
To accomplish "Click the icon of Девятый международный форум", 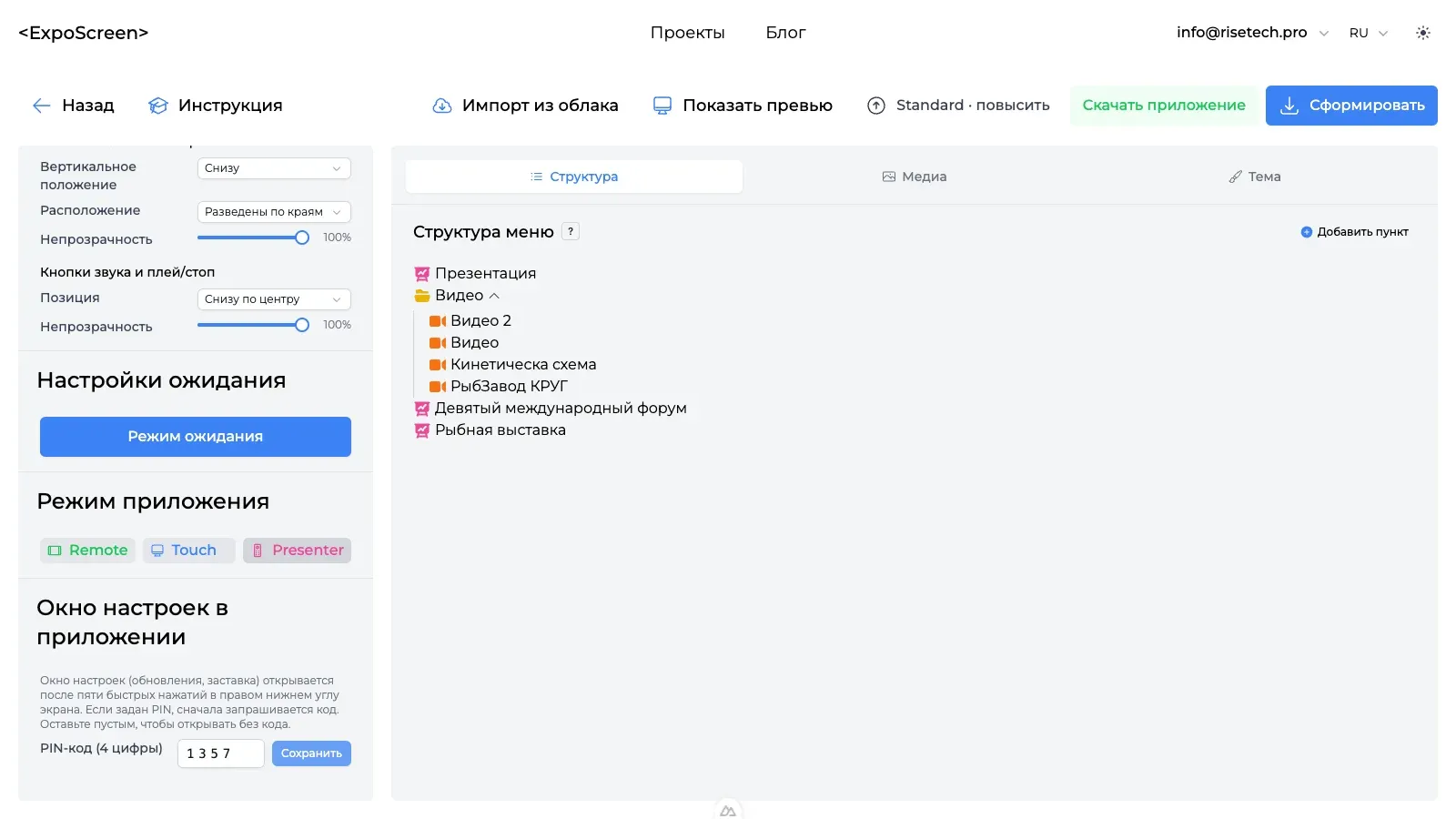I will point(422,409).
